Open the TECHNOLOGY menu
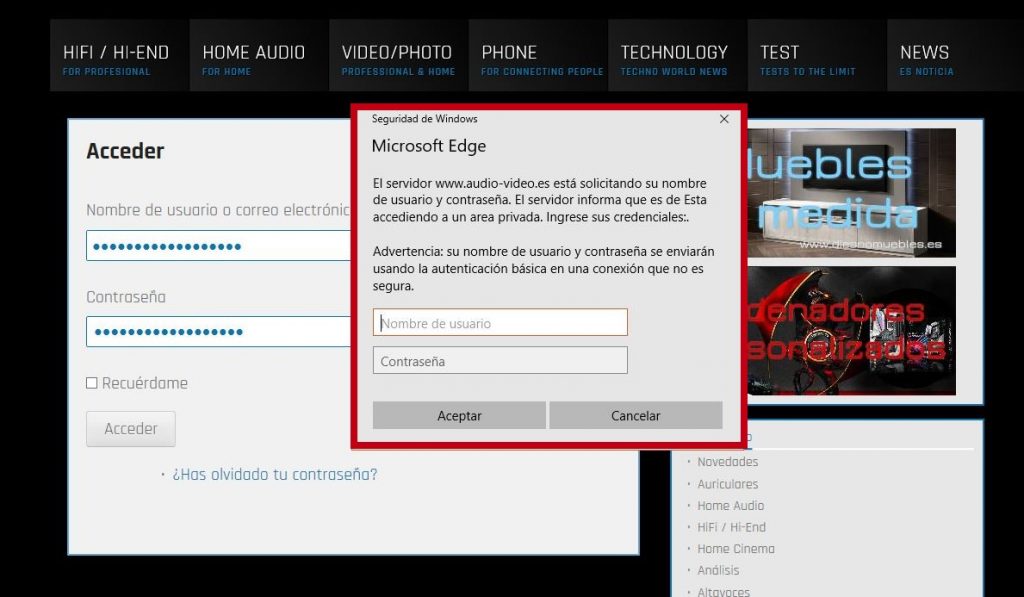Image resolution: width=1024 pixels, height=597 pixels. 677,56
